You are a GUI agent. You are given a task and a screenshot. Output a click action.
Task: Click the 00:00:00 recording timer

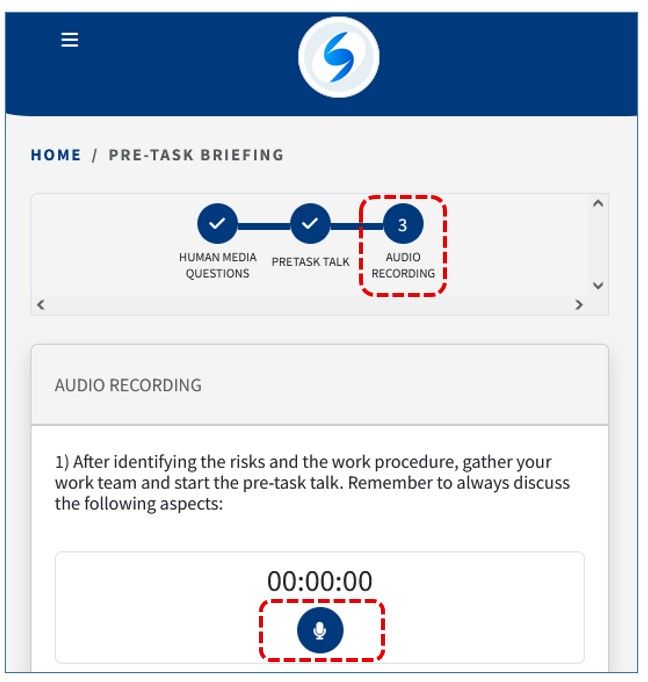320,581
